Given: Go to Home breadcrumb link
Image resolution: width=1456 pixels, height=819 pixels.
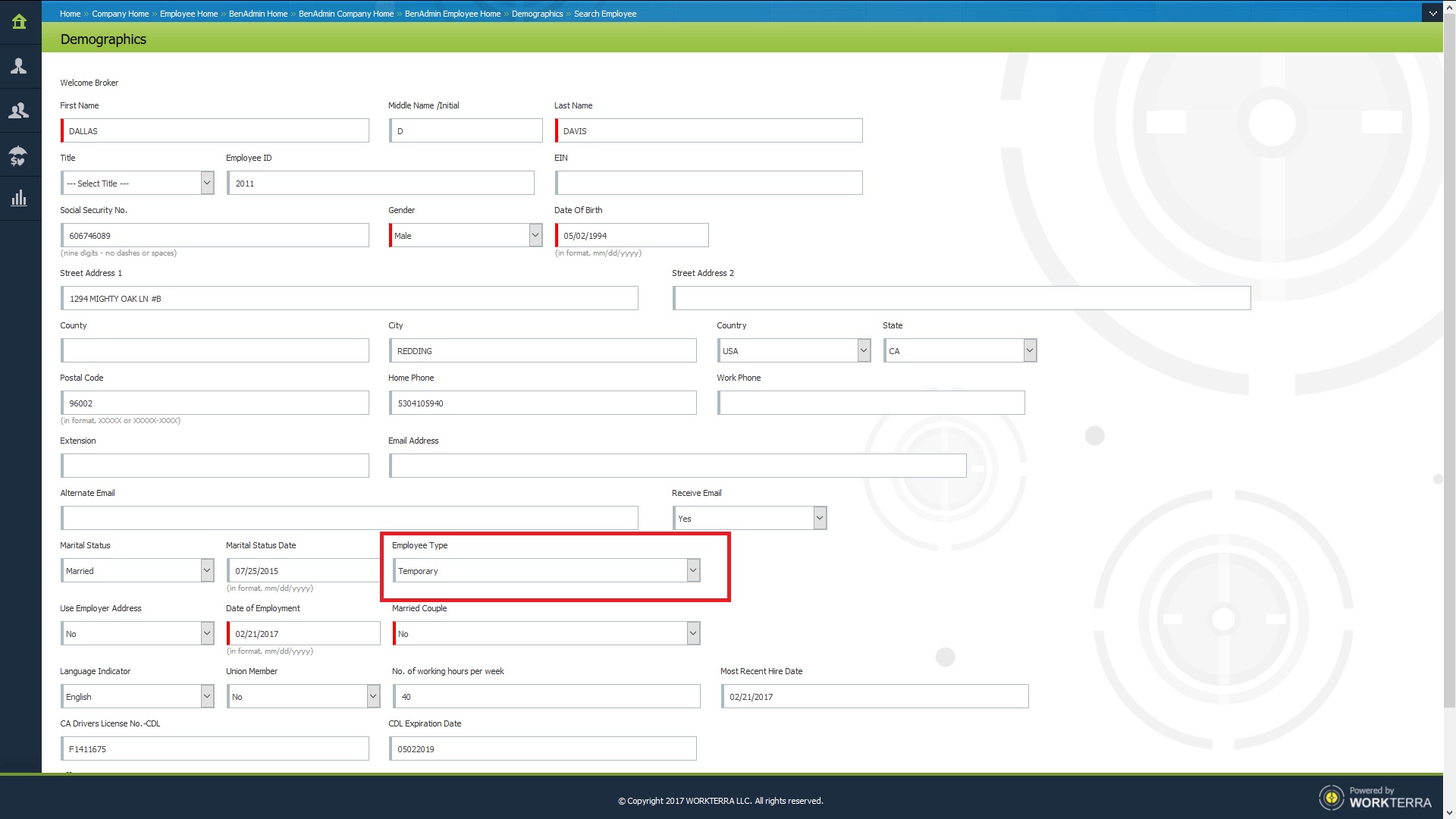Looking at the screenshot, I should (x=70, y=14).
